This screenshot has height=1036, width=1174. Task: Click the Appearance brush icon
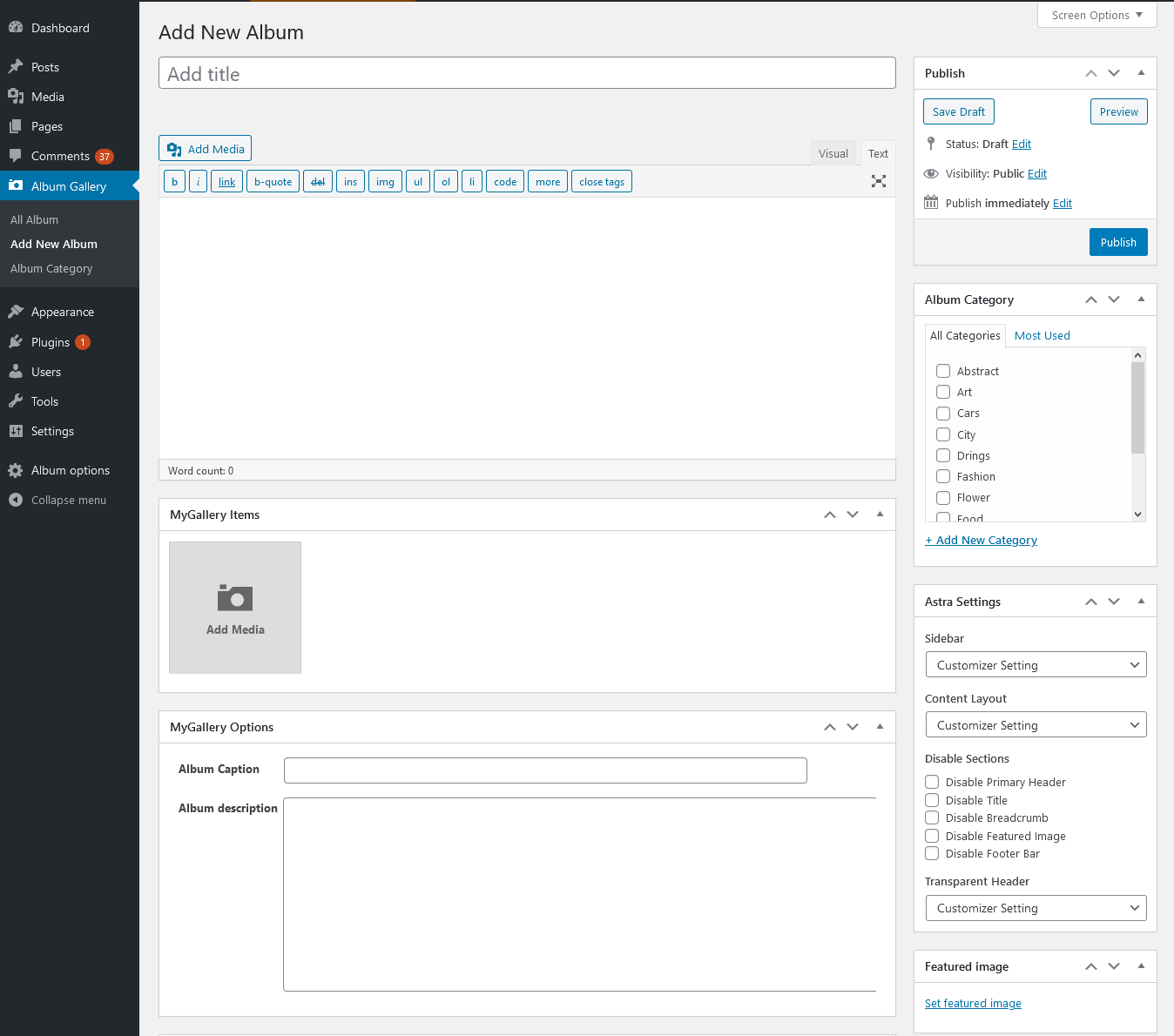16,312
